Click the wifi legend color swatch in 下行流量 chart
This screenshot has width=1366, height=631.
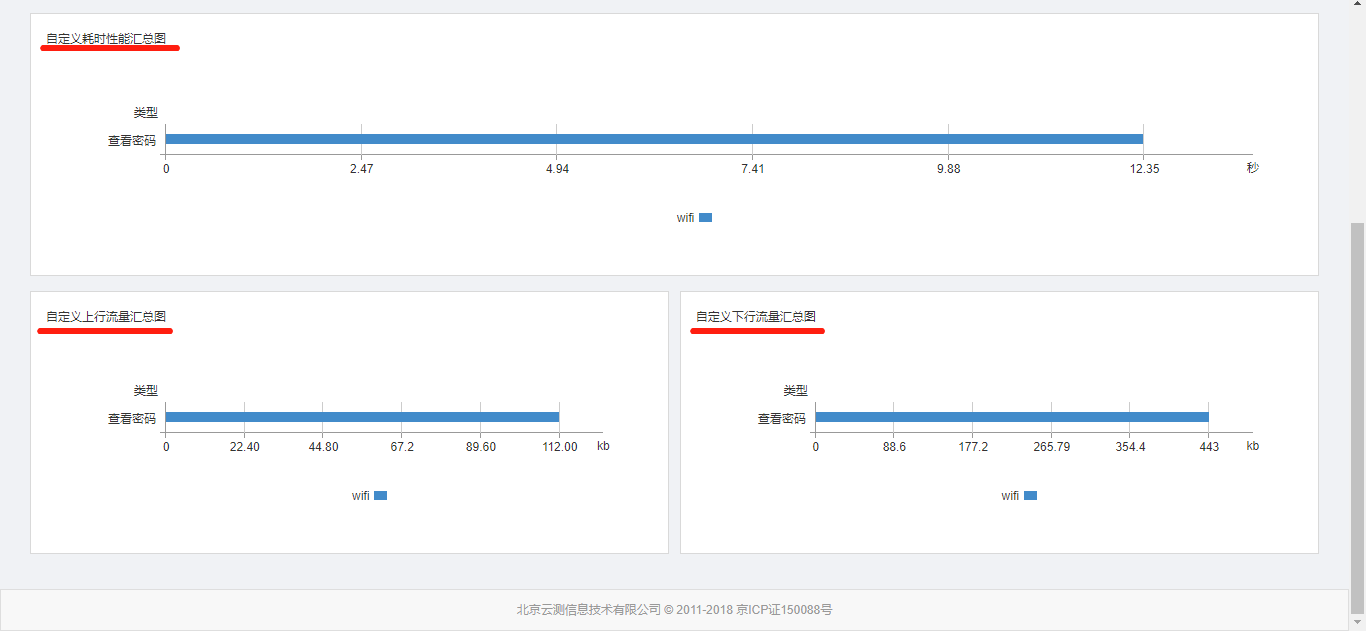coord(1030,495)
